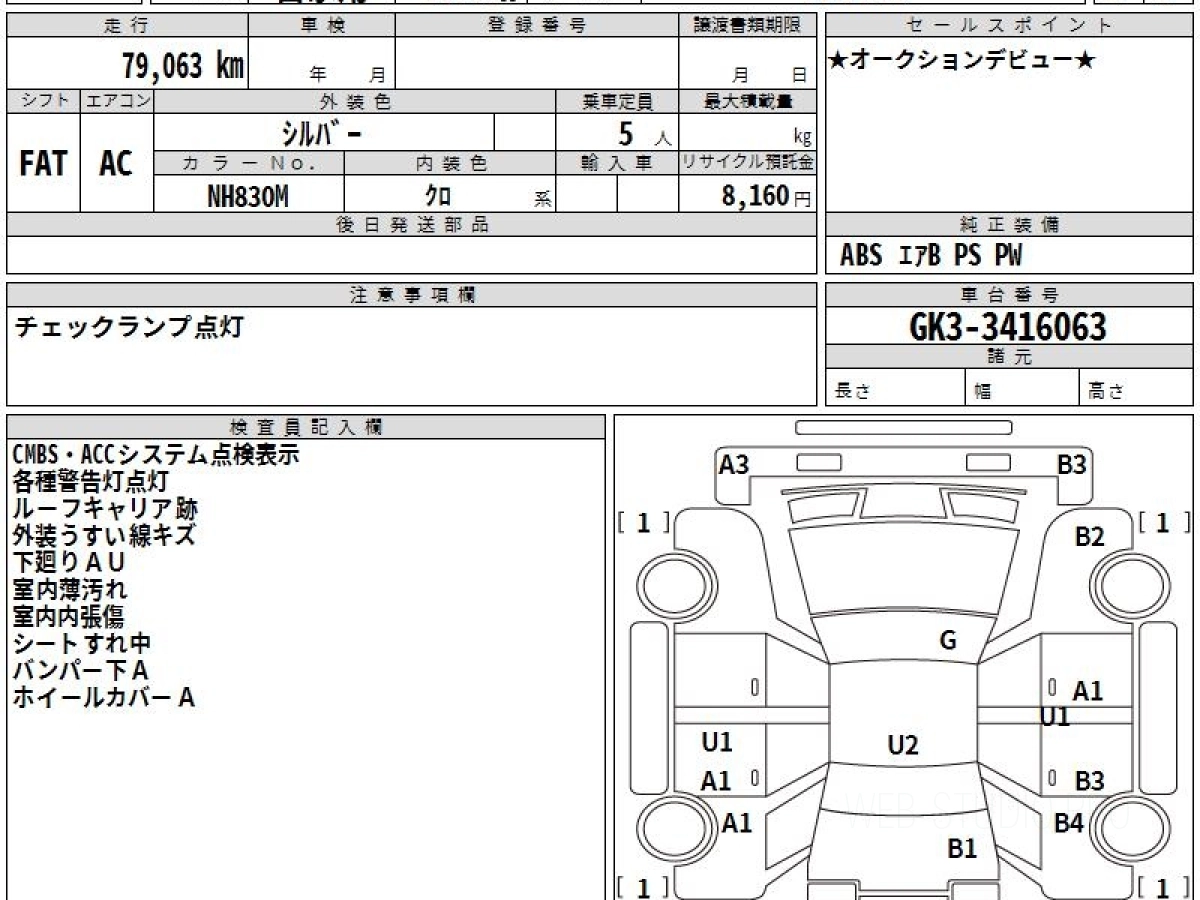Viewport: 1200px width, 900px height.
Task: Click the チェックランプ点灯 caution note
Action: (x=128, y=326)
